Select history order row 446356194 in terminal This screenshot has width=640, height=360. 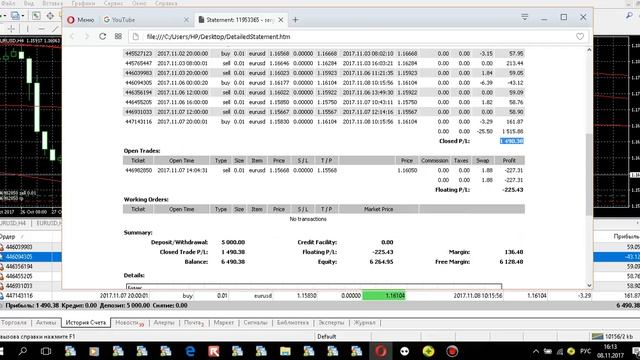click(x=31, y=267)
